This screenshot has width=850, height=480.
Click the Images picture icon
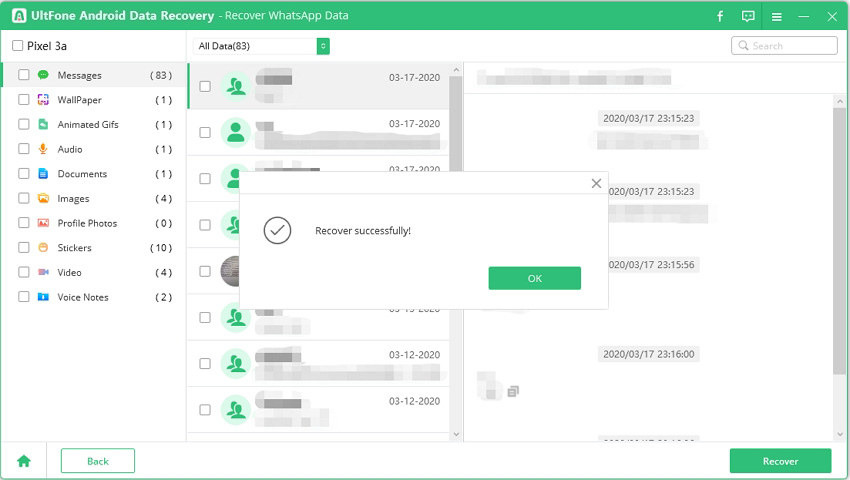(x=43, y=198)
